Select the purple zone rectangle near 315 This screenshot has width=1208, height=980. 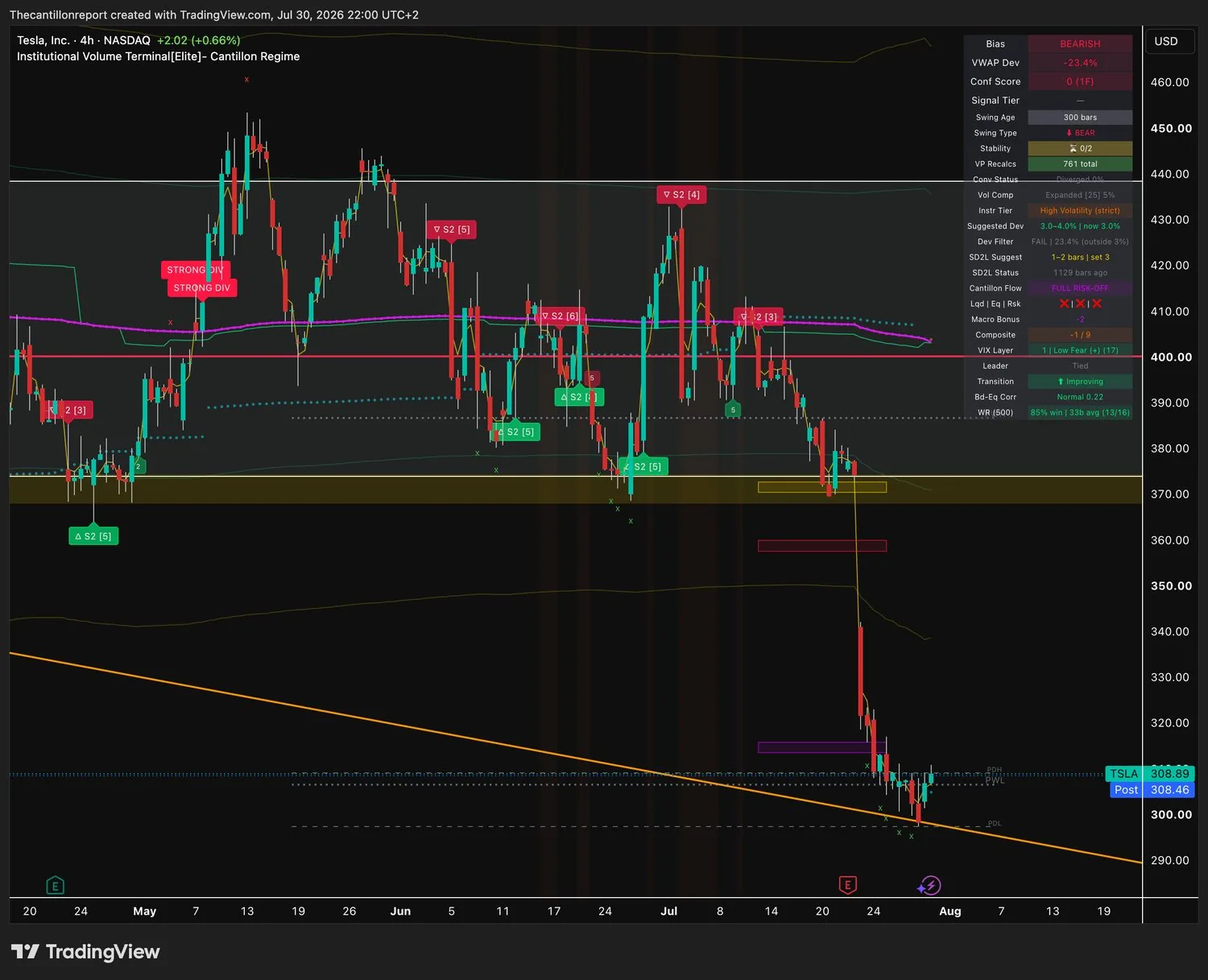tap(822, 747)
